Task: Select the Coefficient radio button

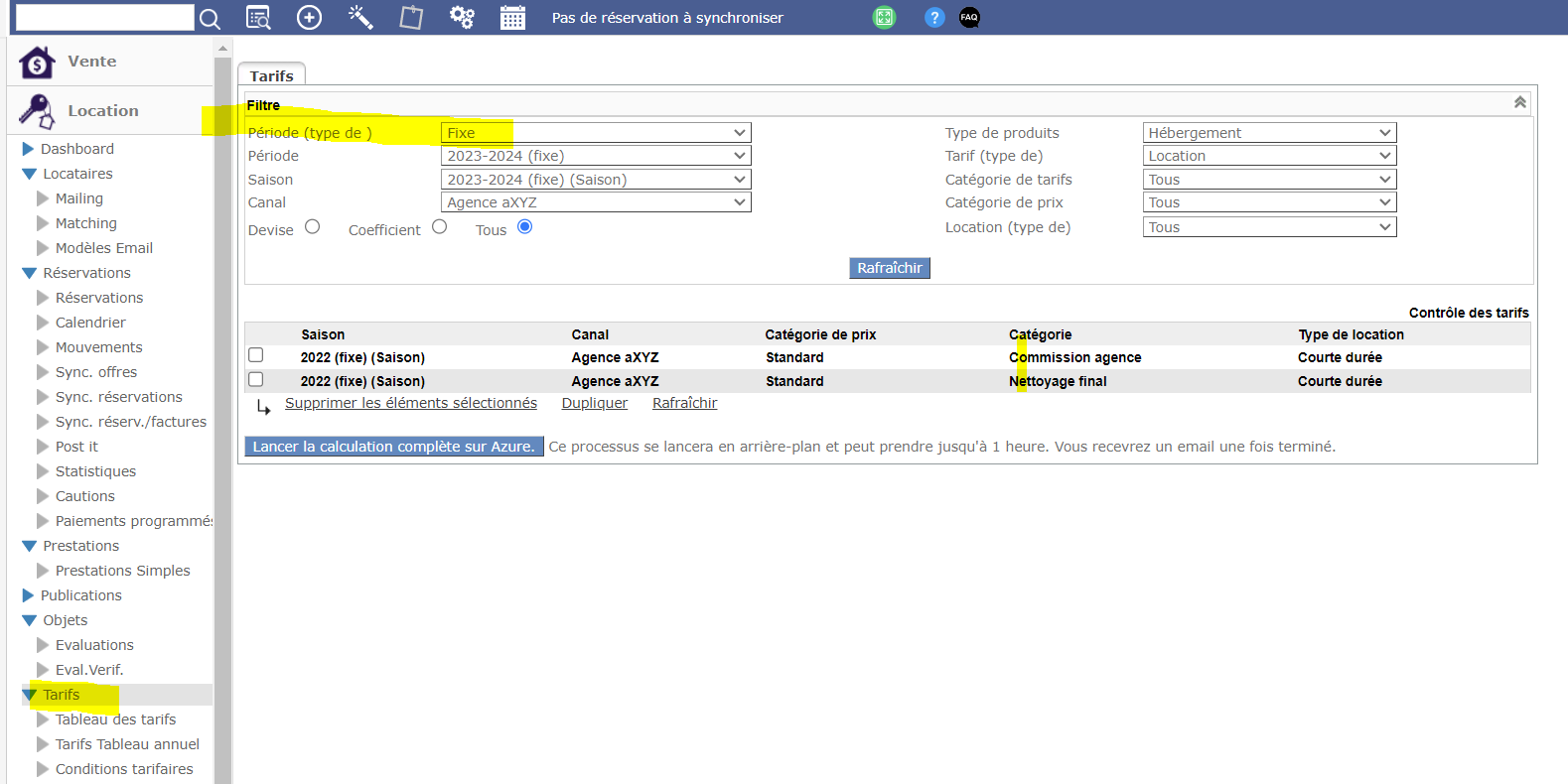Action: coord(440,227)
